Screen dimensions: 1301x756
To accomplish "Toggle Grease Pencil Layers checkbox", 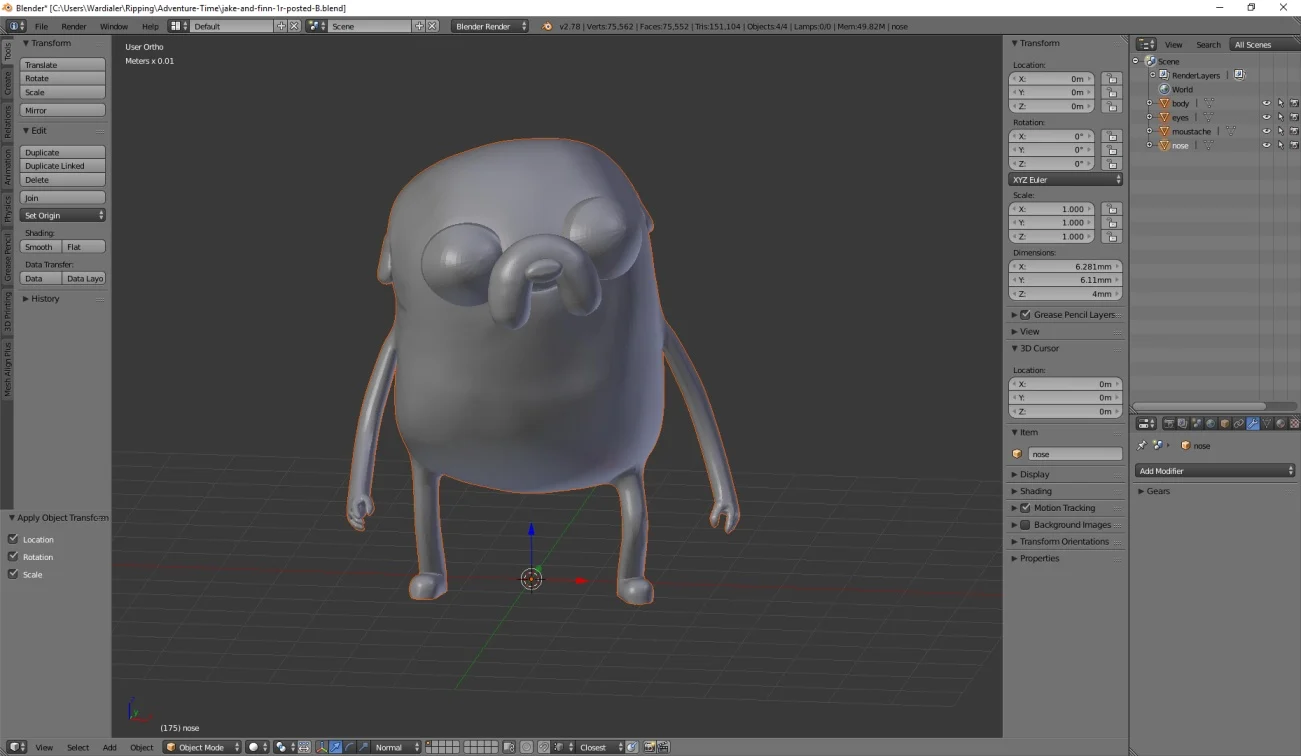I will [x=1025, y=314].
